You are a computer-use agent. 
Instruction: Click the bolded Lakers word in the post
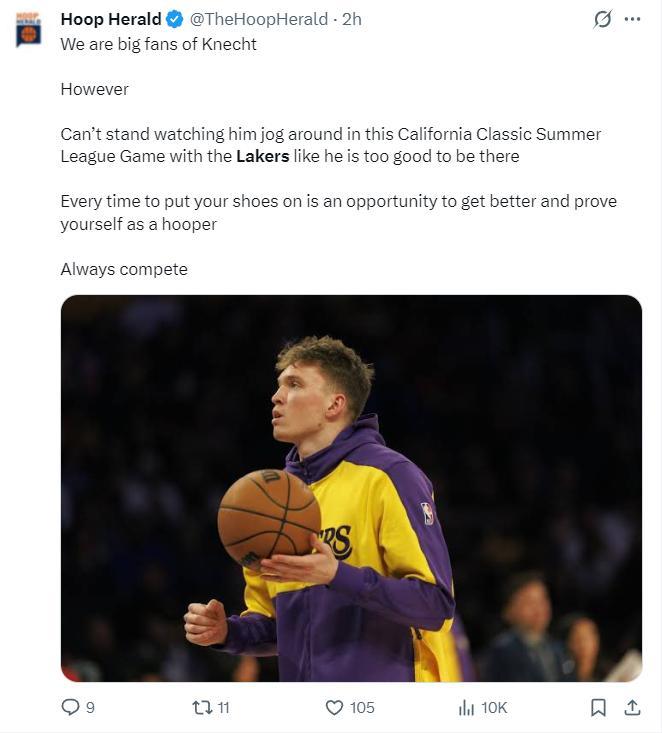pos(262,156)
